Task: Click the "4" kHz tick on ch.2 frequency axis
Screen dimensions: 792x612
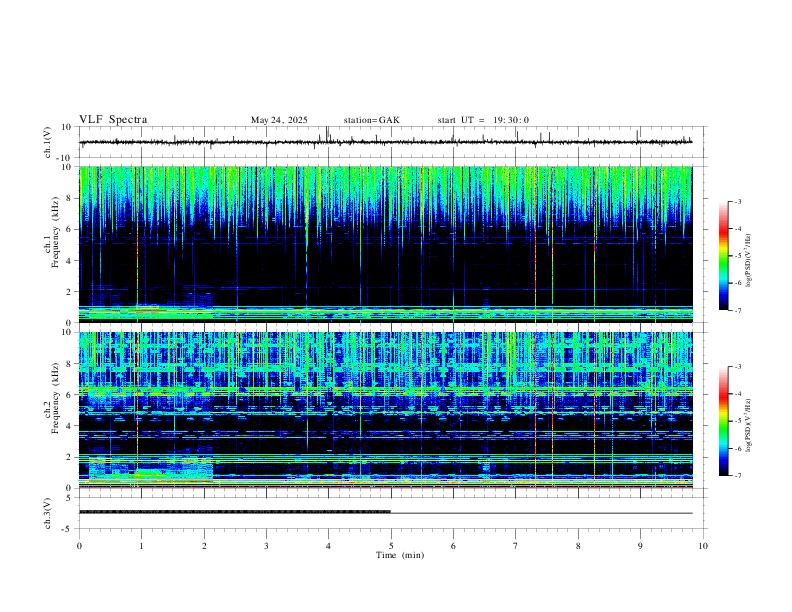Action: click(x=70, y=426)
